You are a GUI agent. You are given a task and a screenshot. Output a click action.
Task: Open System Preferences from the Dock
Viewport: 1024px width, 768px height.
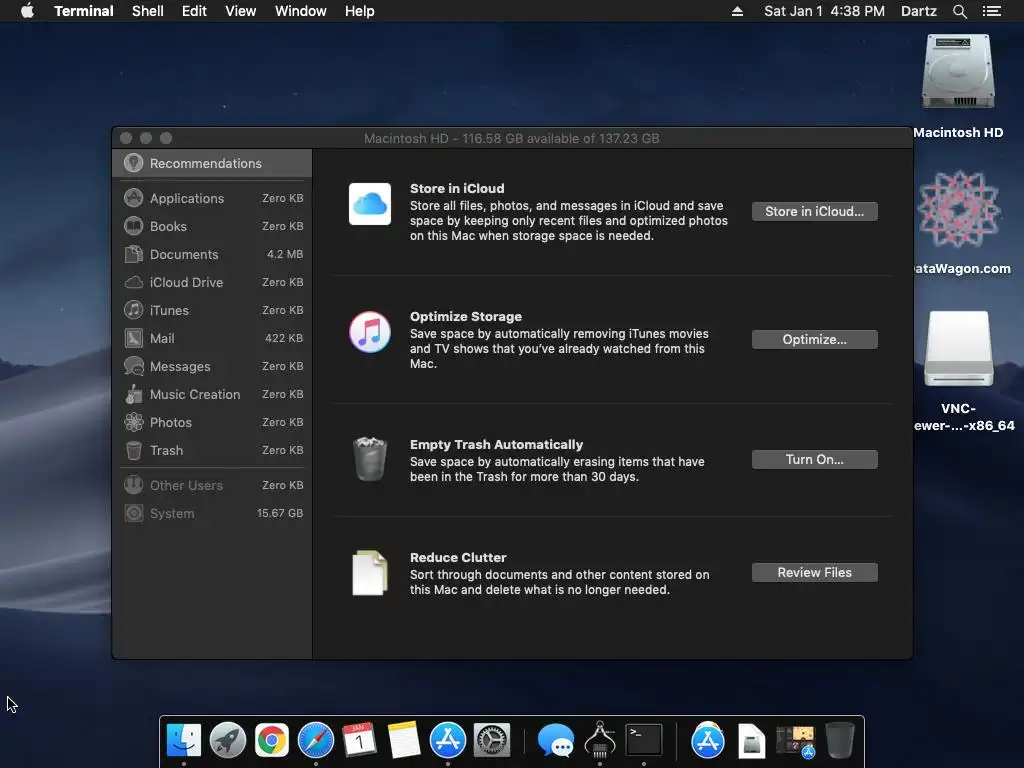click(492, 740)
